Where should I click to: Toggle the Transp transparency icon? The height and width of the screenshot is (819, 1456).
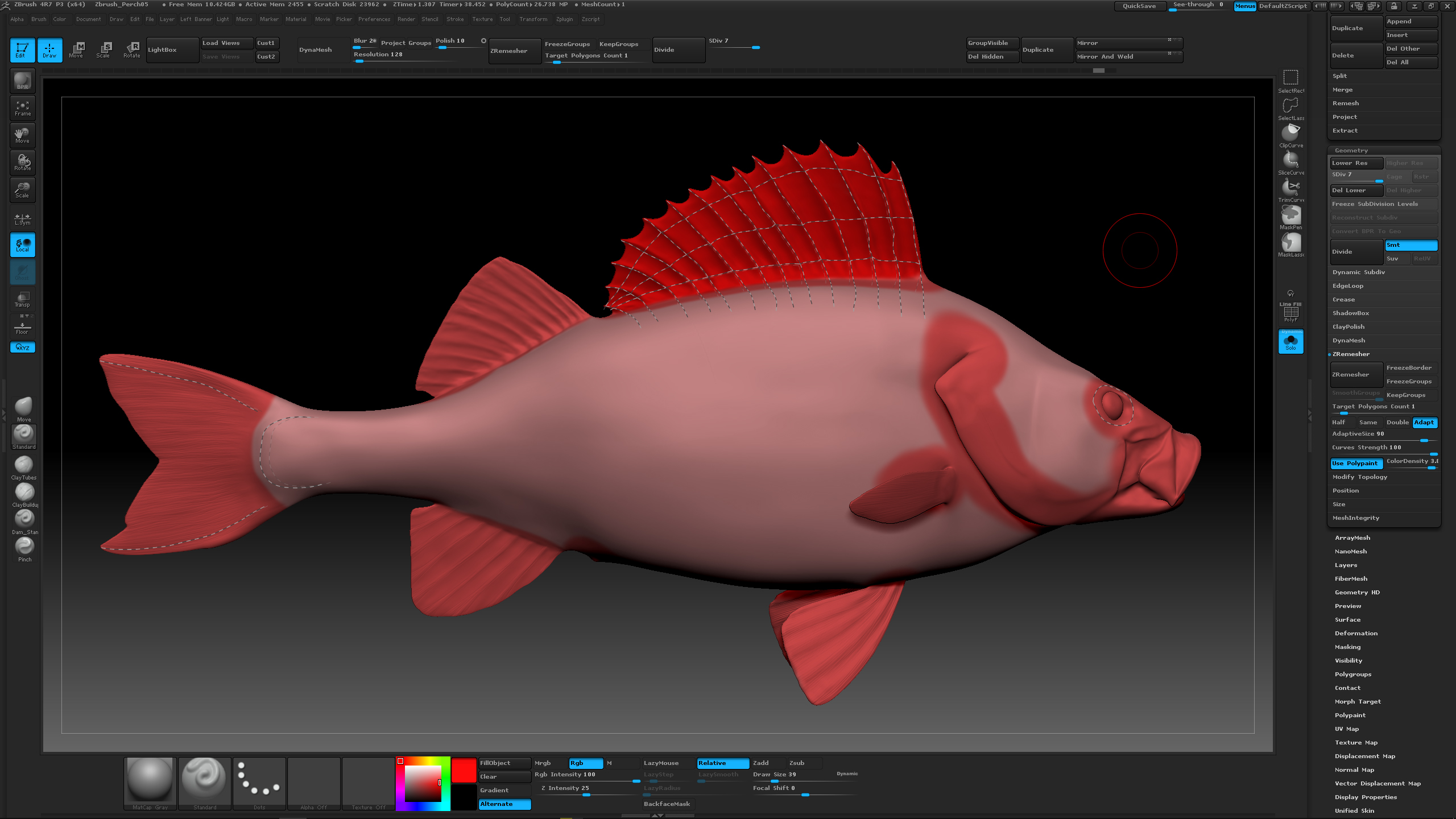[x=23, y=299]
